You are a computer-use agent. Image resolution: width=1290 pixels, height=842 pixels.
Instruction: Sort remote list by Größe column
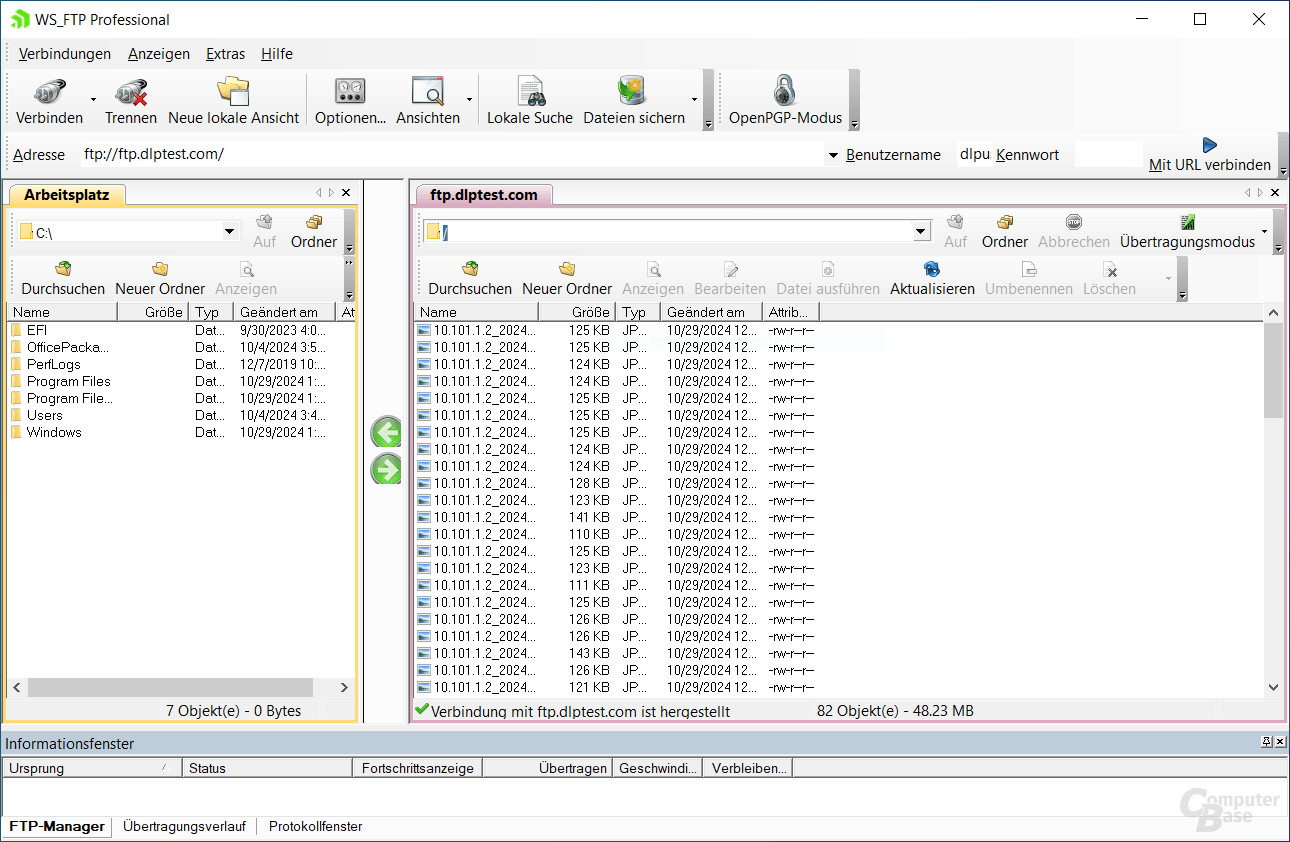pos(577,312)
